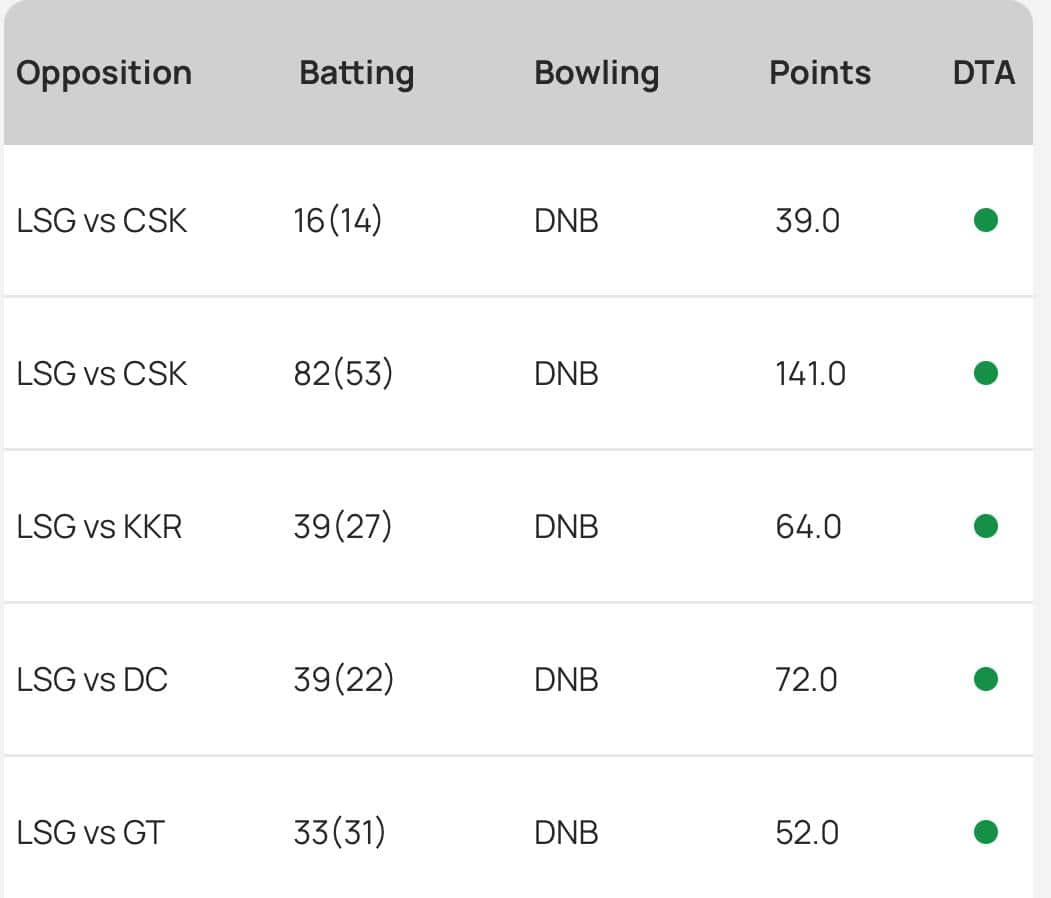This screenshot has height=898, width=1051.
Task: Open the LSG vs GT match row
Action: point(90,833)
